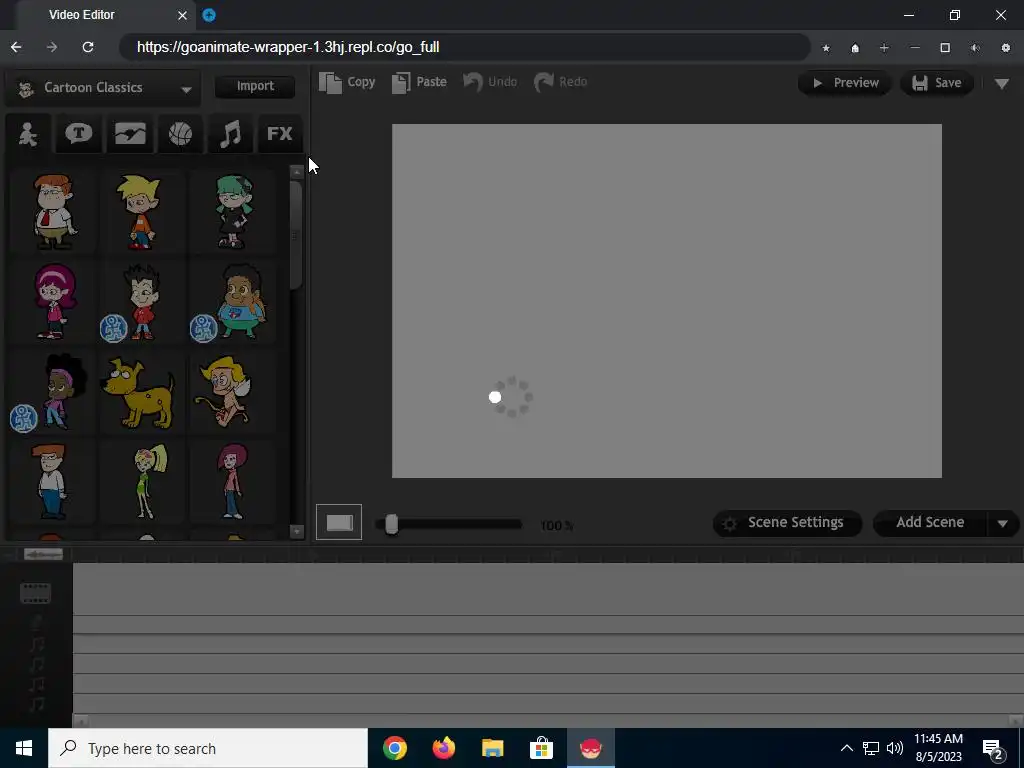This screenshot has height=768, width=1024.
Task: Click Add Scene button
Action: pyautogui.click(x=930, y=523)
